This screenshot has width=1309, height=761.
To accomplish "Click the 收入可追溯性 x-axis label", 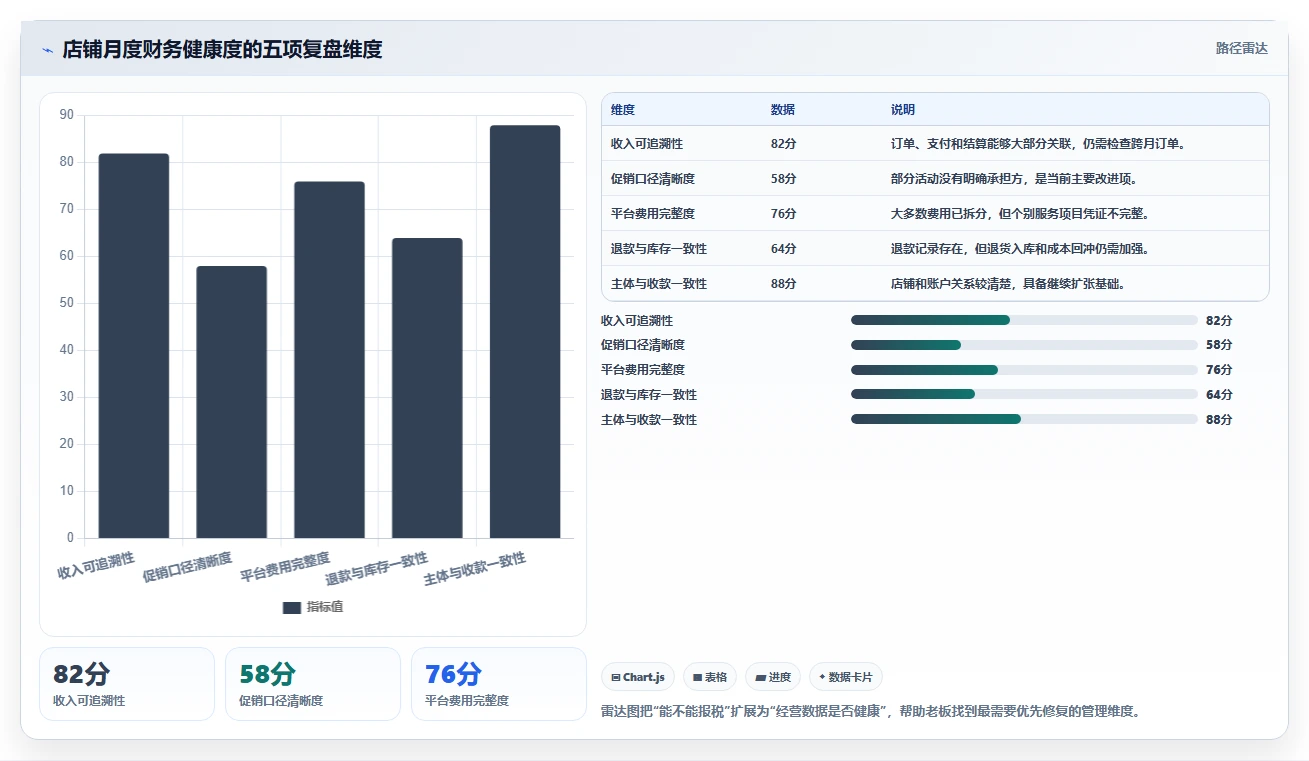I will 96,565.
